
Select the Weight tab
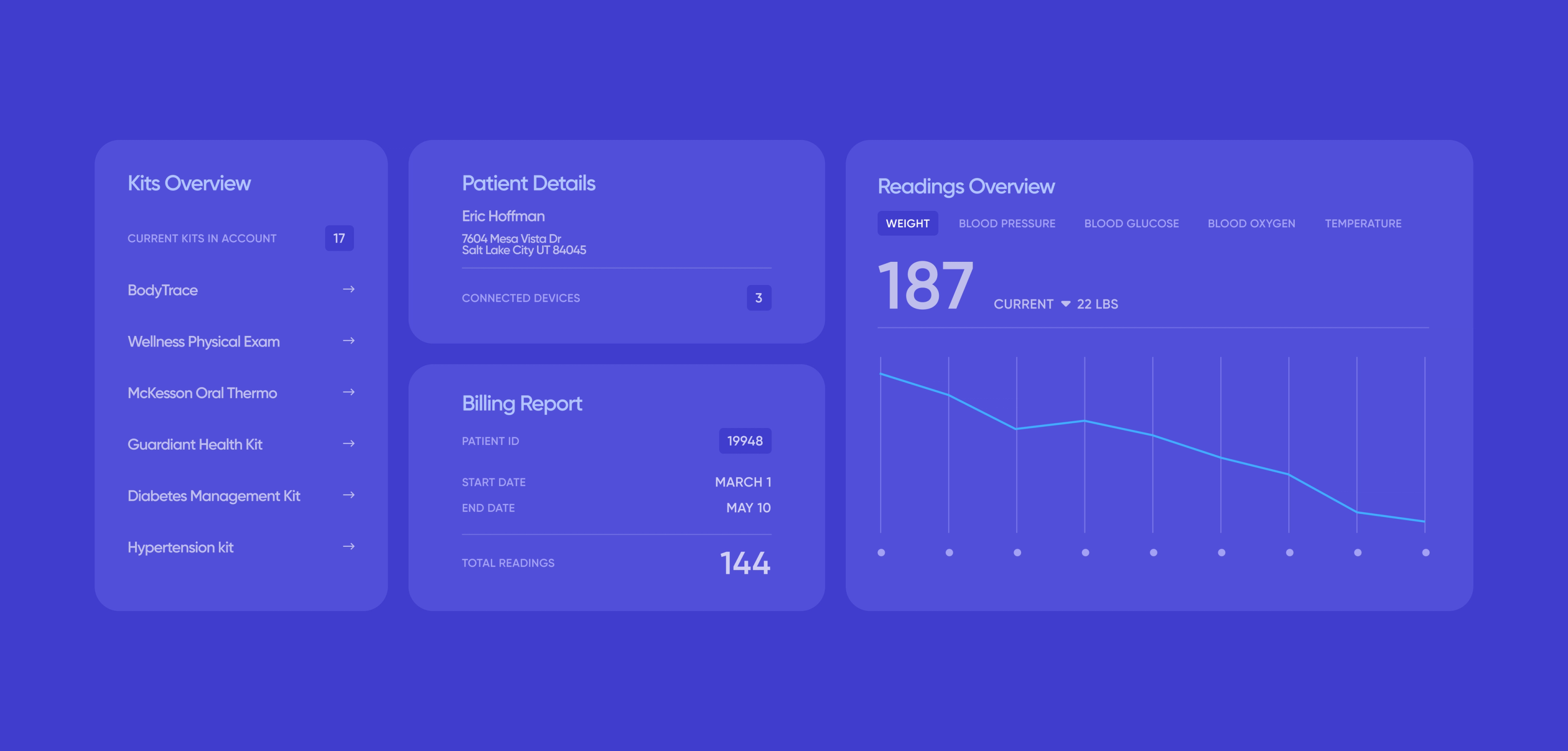907,223
